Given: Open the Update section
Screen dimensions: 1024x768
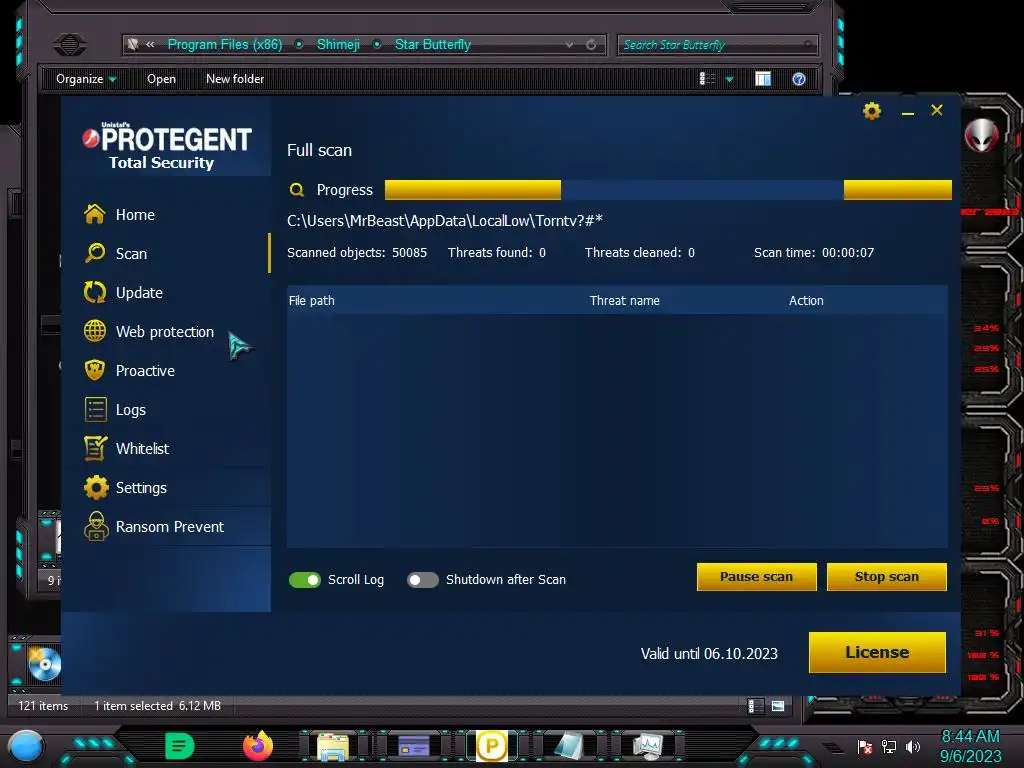Looking at the screenshot, I should tap(138, 293).
